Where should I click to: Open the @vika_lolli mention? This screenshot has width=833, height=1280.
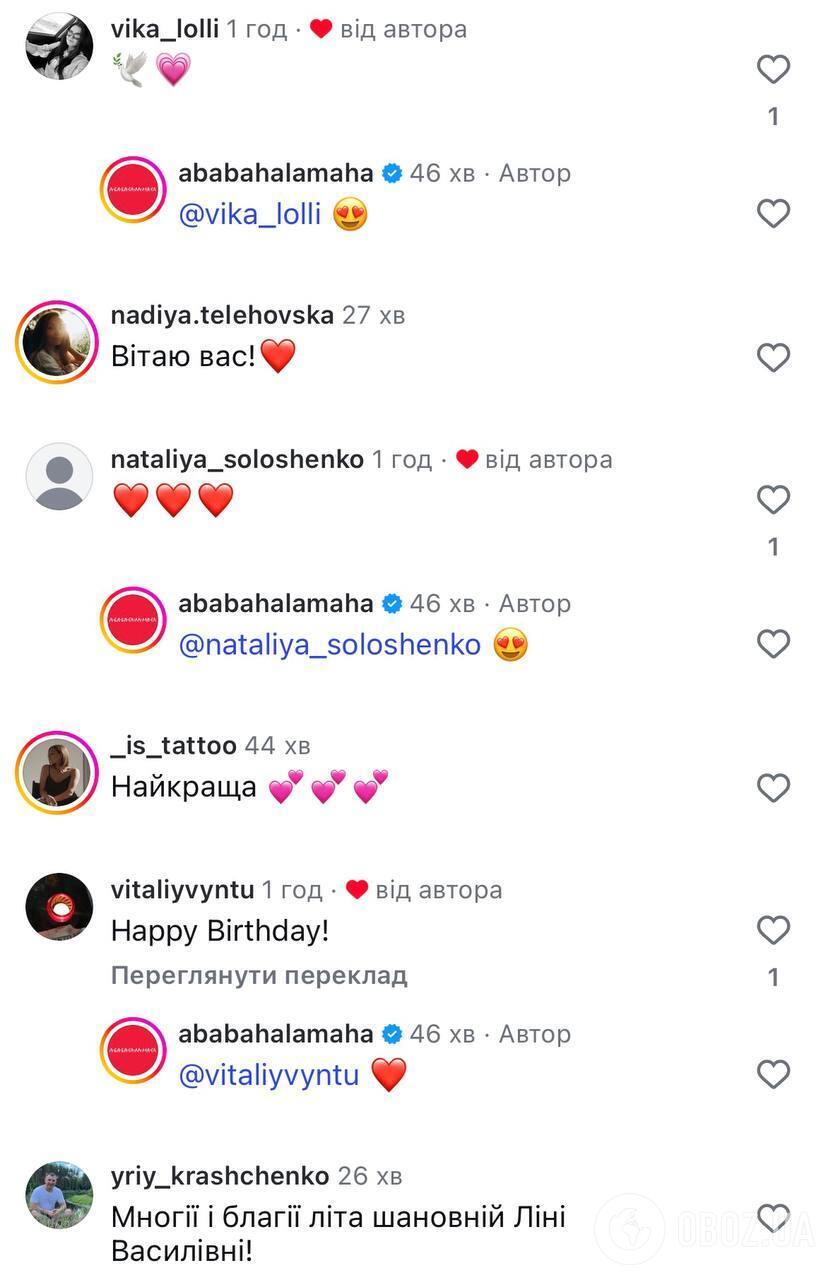click(x=250, y=215)
